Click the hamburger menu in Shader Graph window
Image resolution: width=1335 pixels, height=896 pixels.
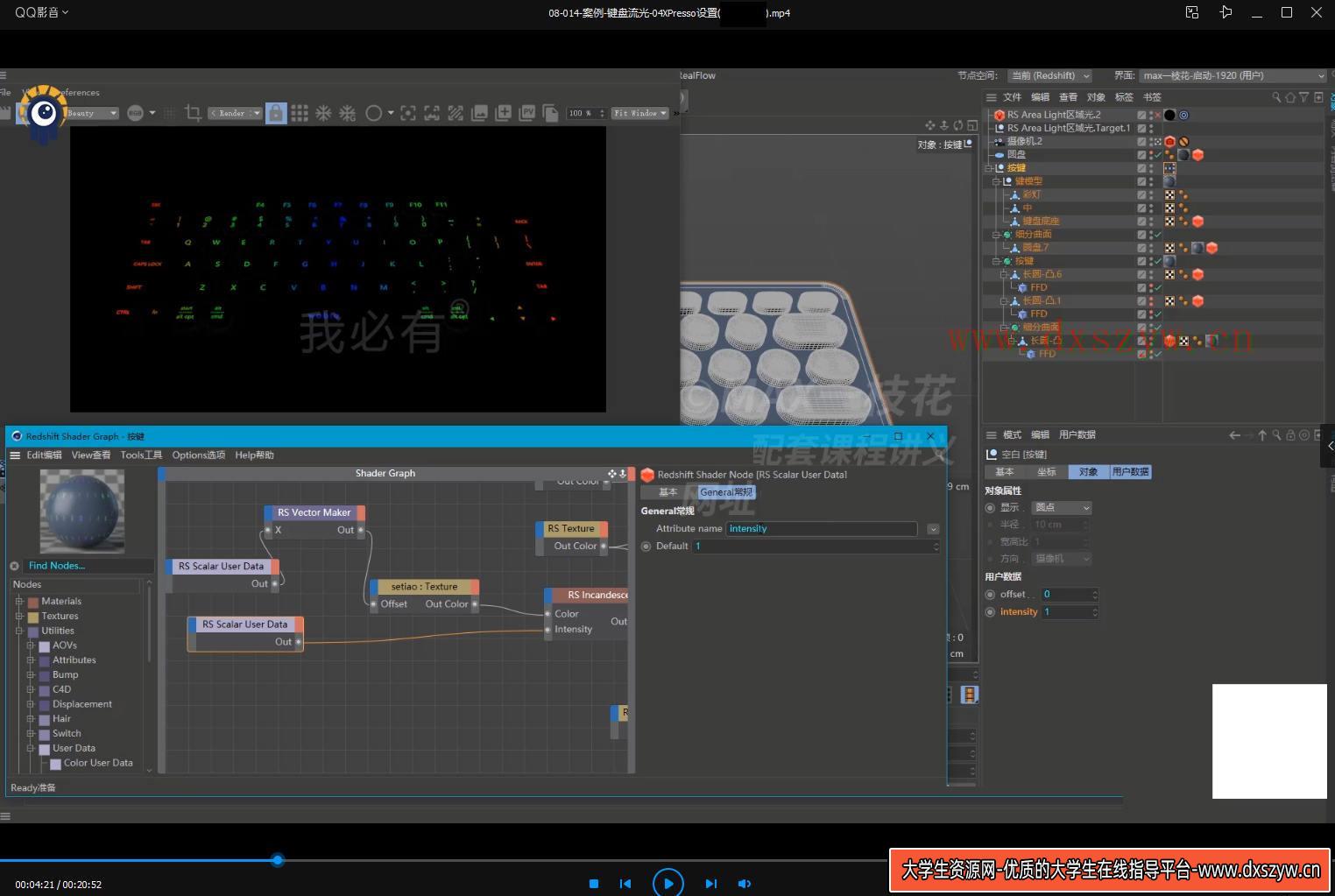pyautogui.click(x=15, y=455)
